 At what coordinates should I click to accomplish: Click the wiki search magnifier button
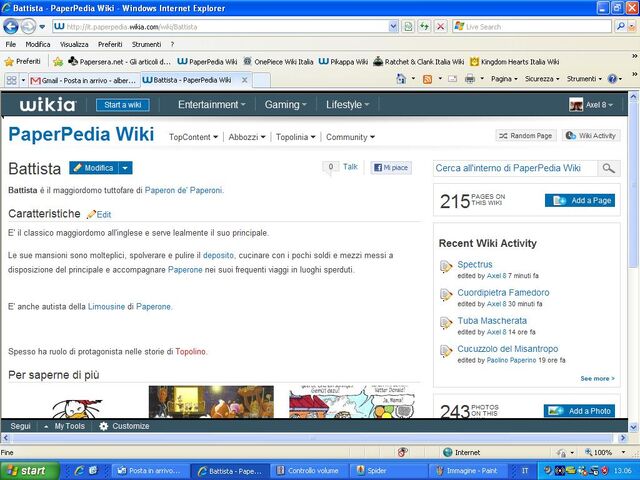pyautogui.click(x=609, y=168)
